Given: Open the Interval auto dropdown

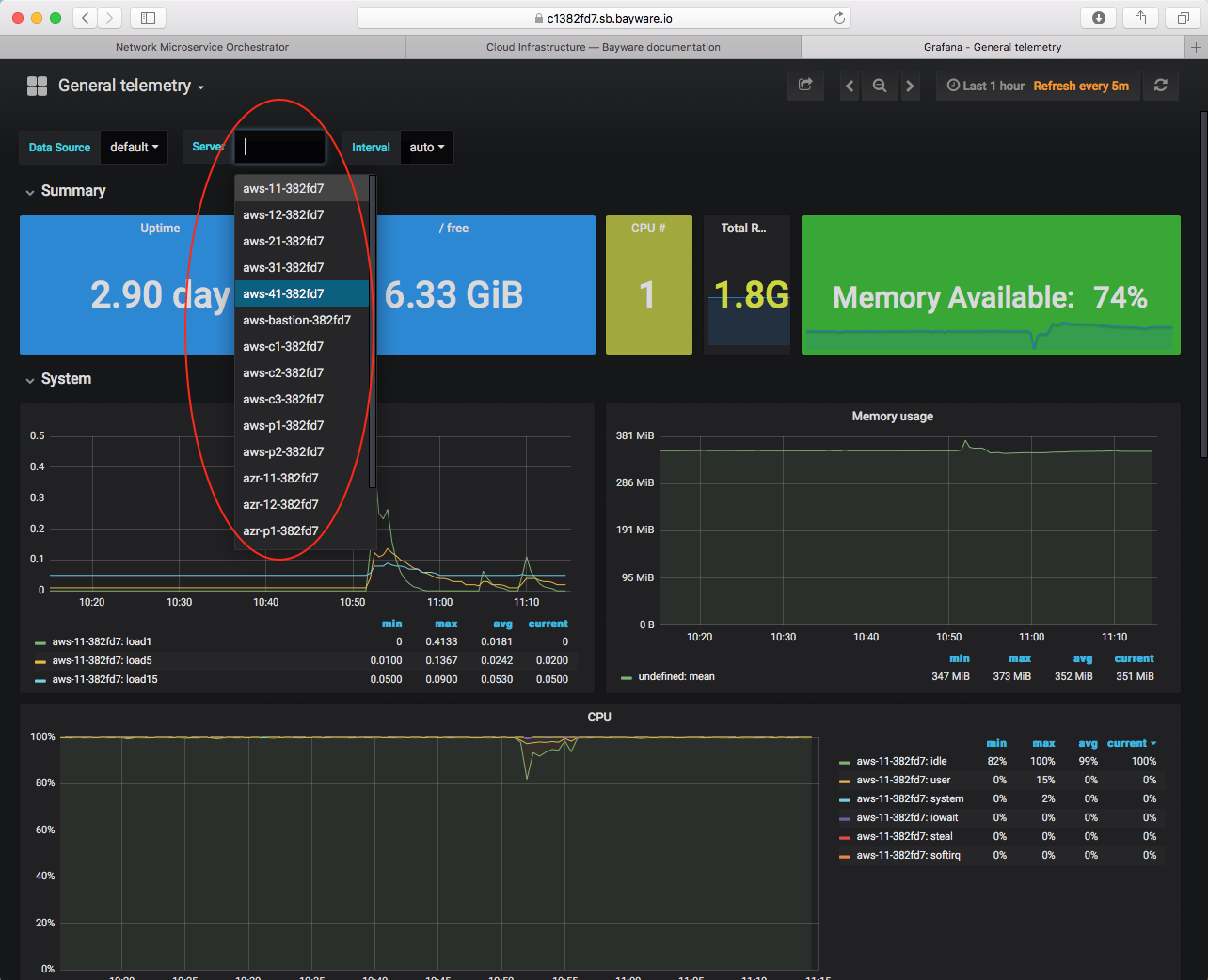Looking at the screenshot, I should [427, 147].
